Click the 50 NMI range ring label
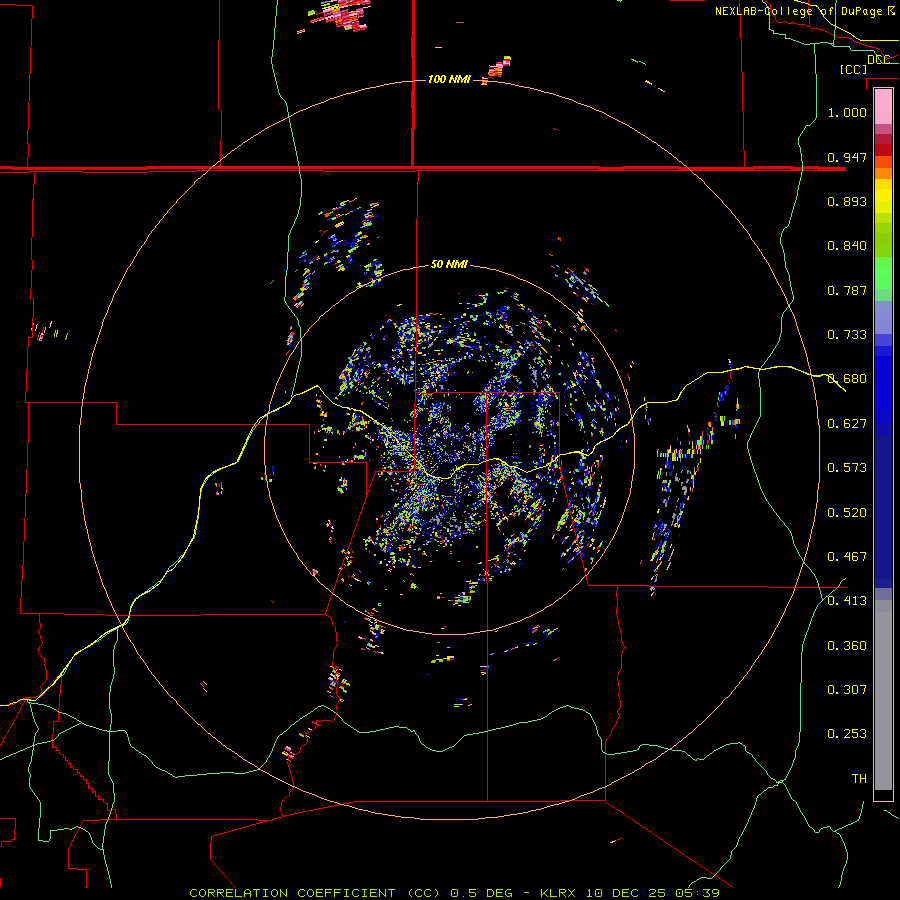 (x=449, y=264)
